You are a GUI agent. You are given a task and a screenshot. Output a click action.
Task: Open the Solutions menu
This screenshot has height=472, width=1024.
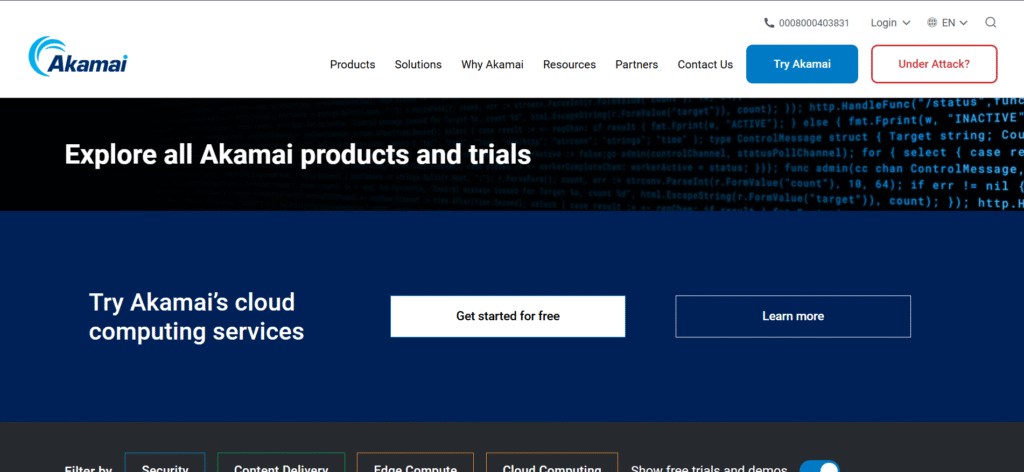(418, 65)
